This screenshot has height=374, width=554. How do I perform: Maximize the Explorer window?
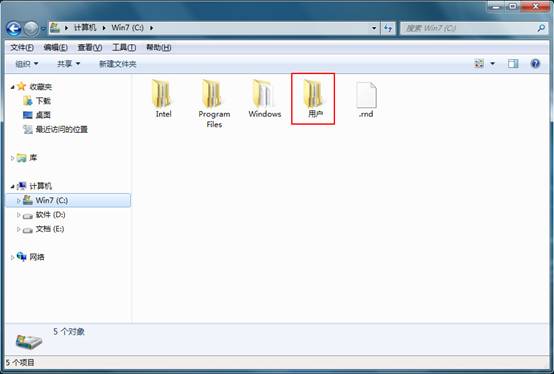click(513, 6)
